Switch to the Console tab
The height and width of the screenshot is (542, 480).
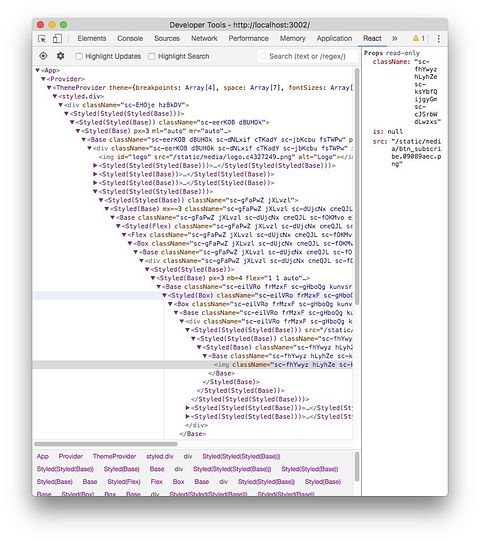(130, 38)
